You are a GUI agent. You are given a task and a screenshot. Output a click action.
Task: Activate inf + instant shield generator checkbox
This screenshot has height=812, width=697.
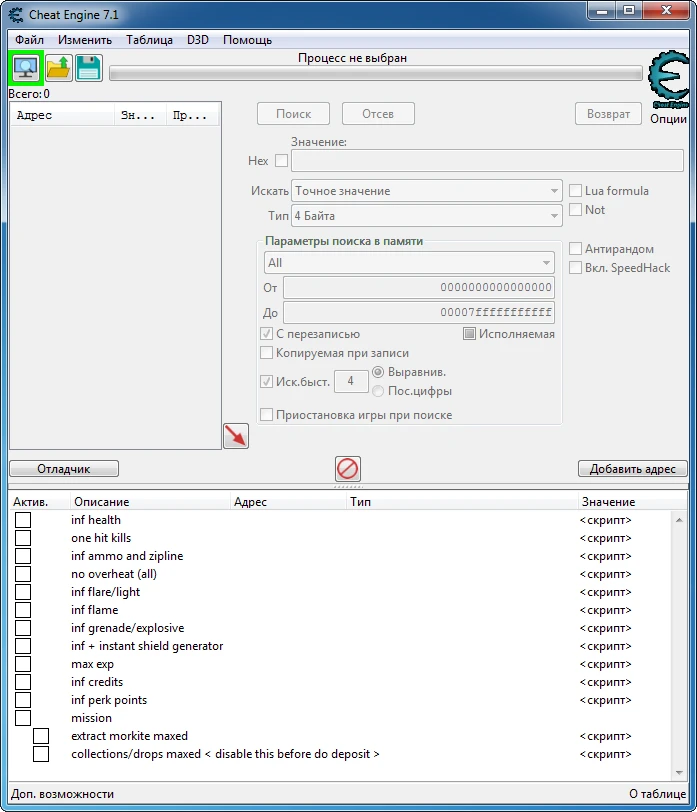coord(23,646)
